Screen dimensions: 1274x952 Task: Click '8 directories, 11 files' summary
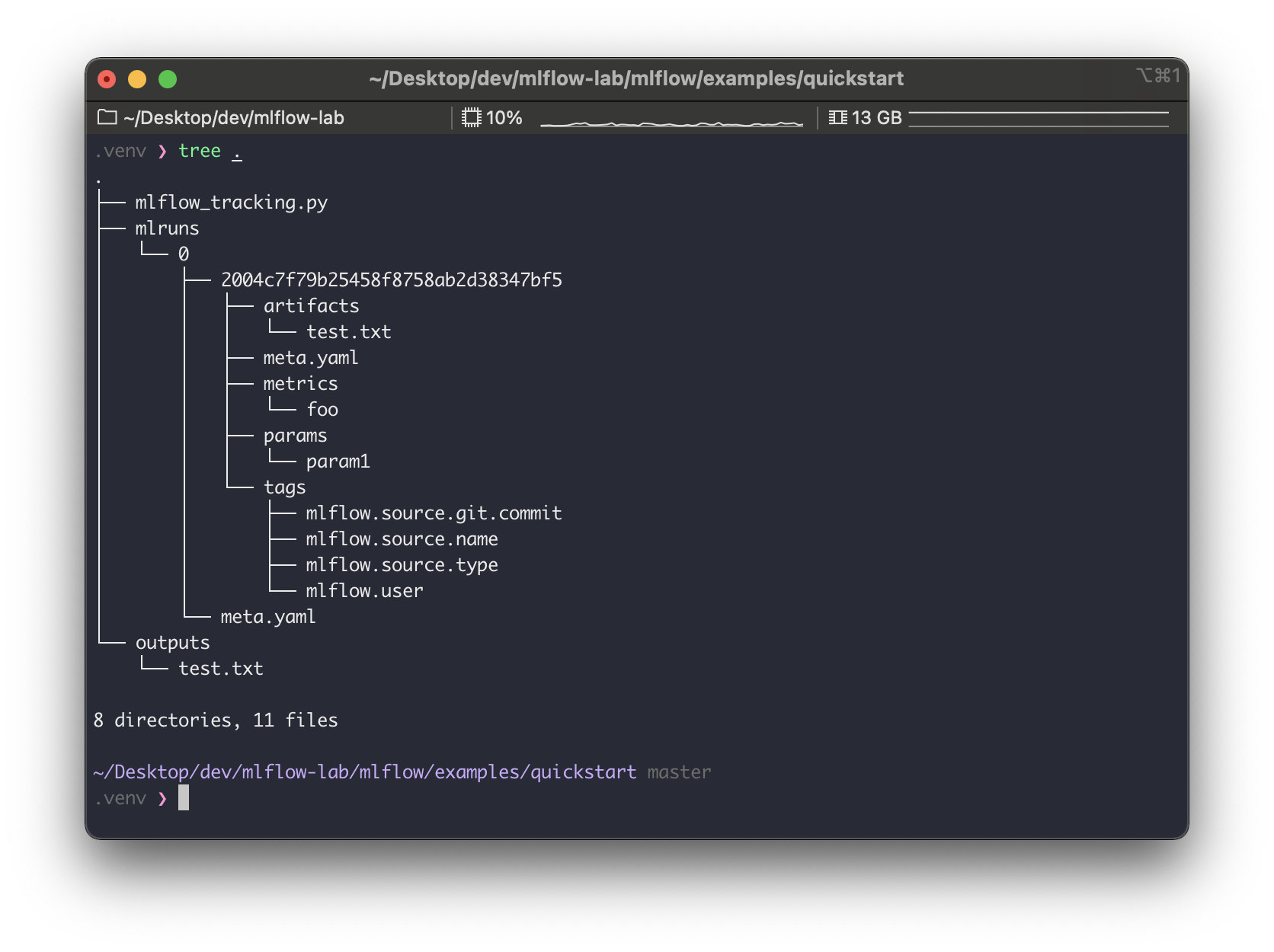216,720
